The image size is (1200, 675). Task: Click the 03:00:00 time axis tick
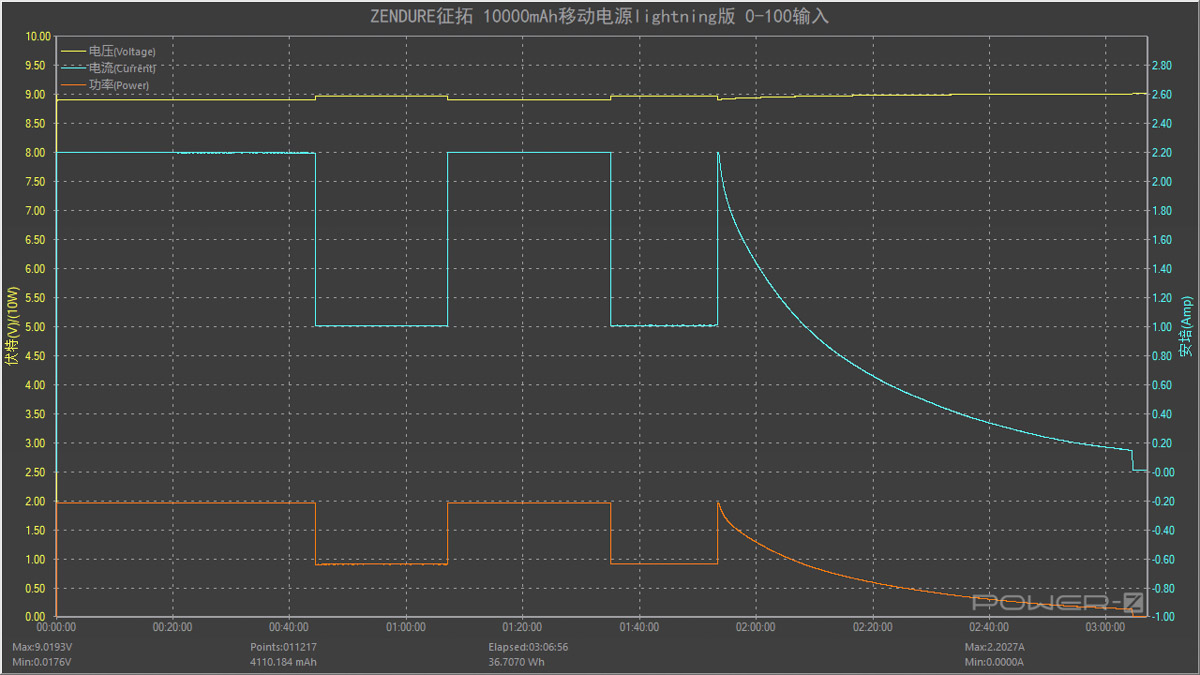(1104, 628)
